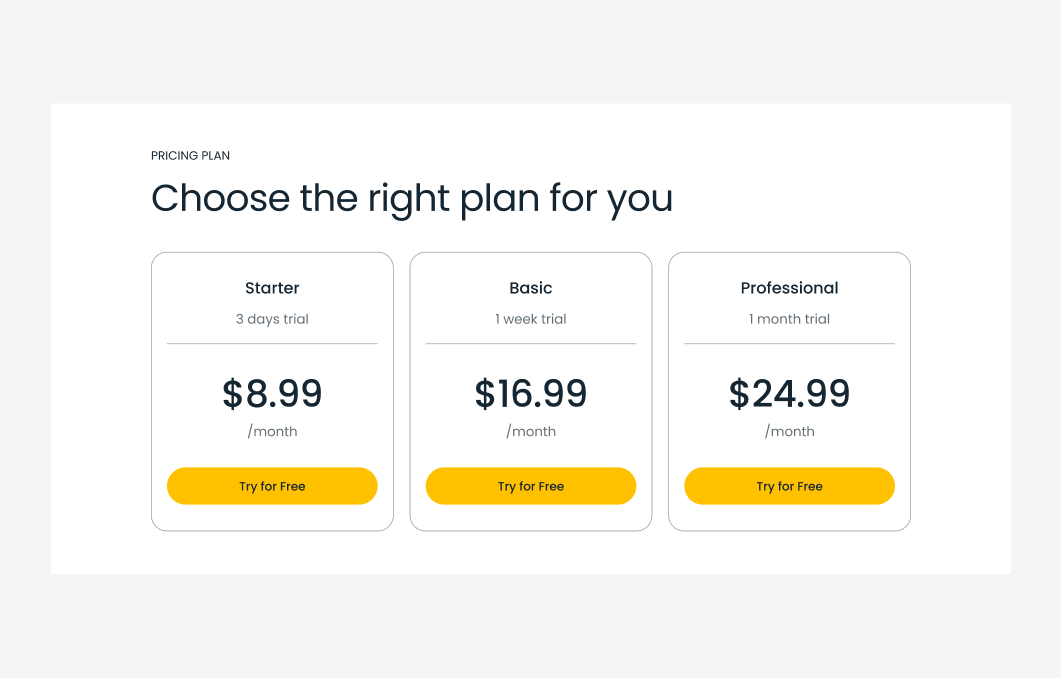Click /month under the Professional price
This screenshot has width=1061, height=678.
790,431
